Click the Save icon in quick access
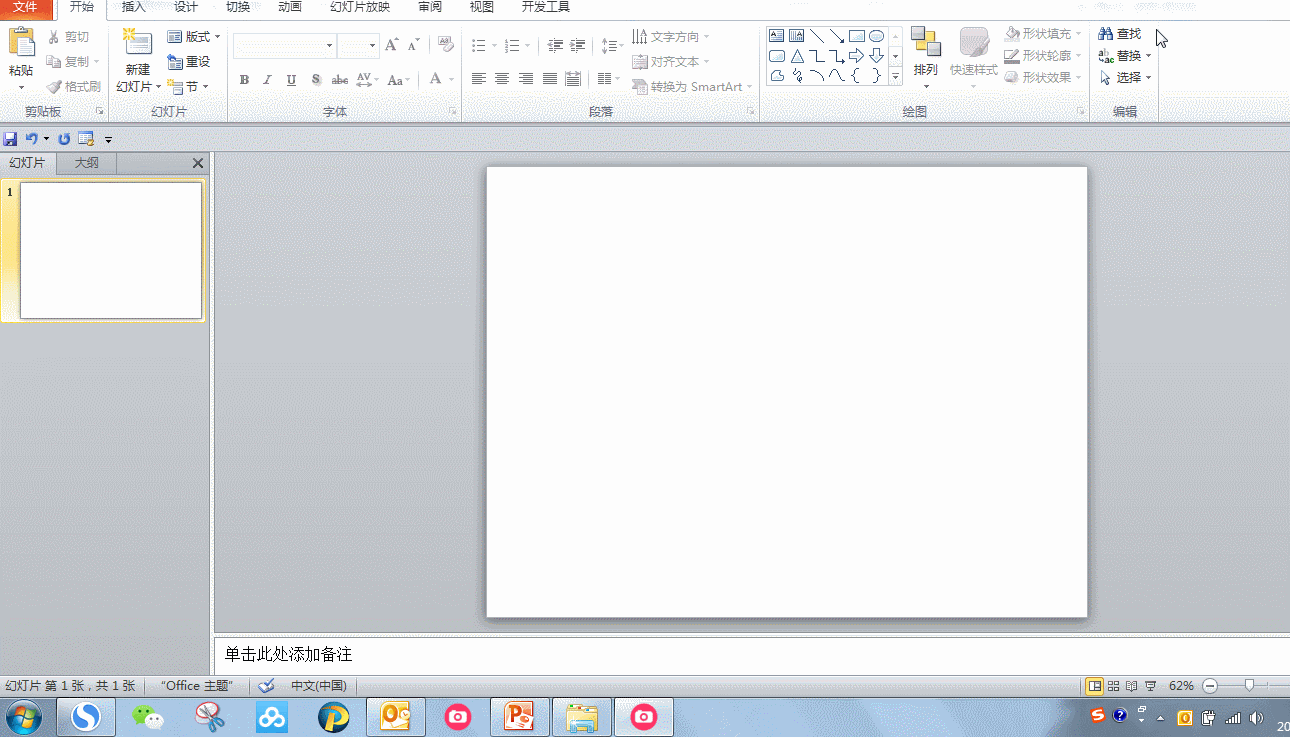The width and height of the screenshot is (1290, 738). point(11,139)
